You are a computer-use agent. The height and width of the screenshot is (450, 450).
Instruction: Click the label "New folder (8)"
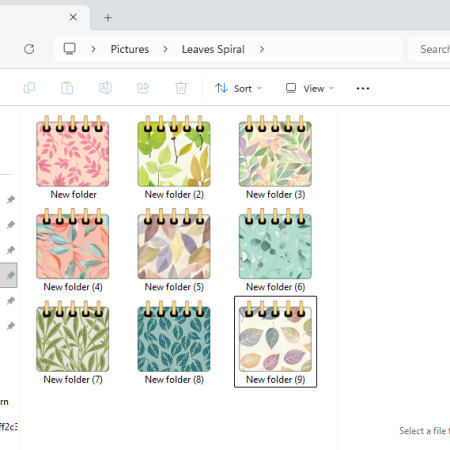coord(174,379)
